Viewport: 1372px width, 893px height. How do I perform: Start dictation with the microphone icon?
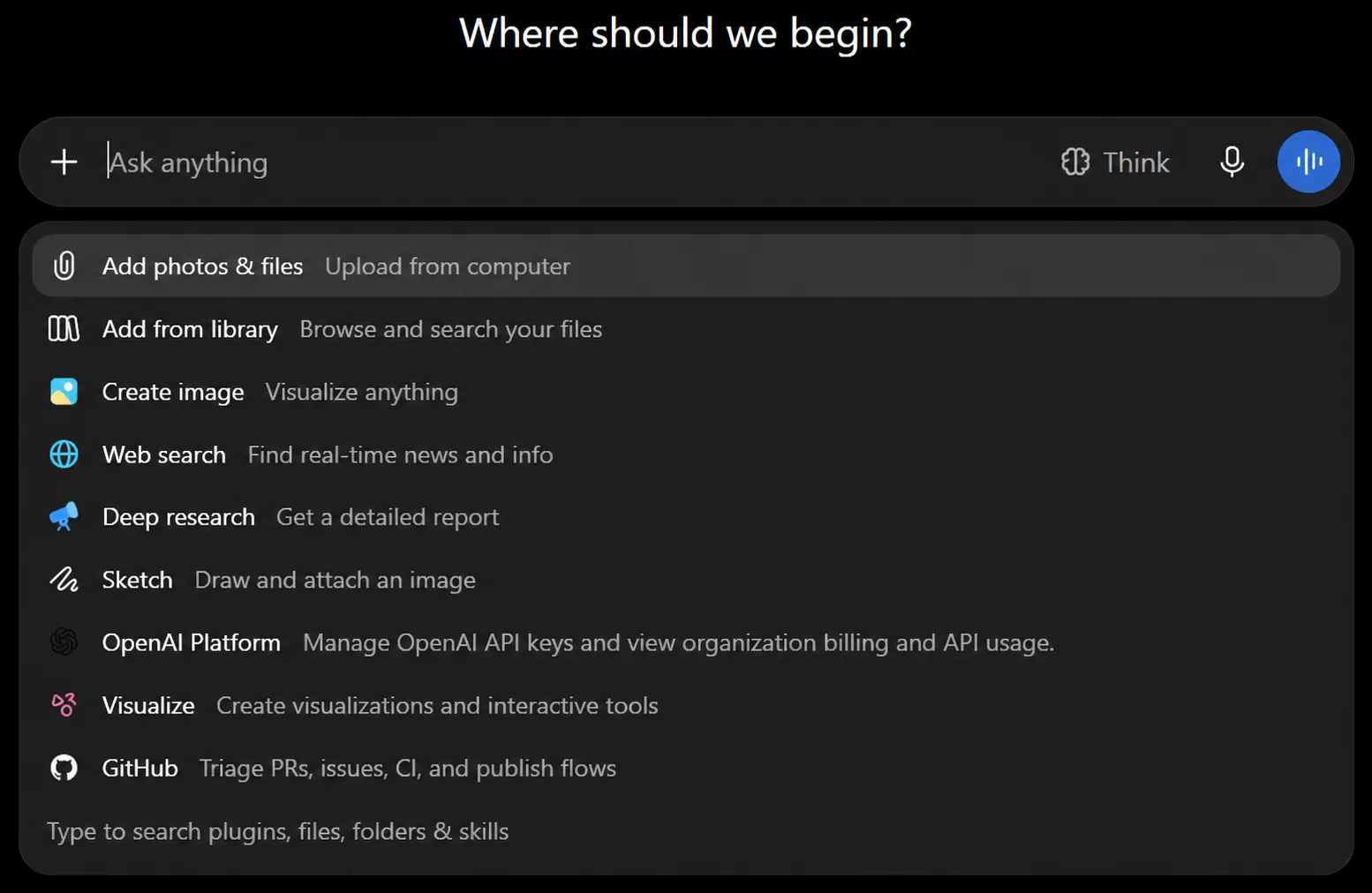point(1232,162)
